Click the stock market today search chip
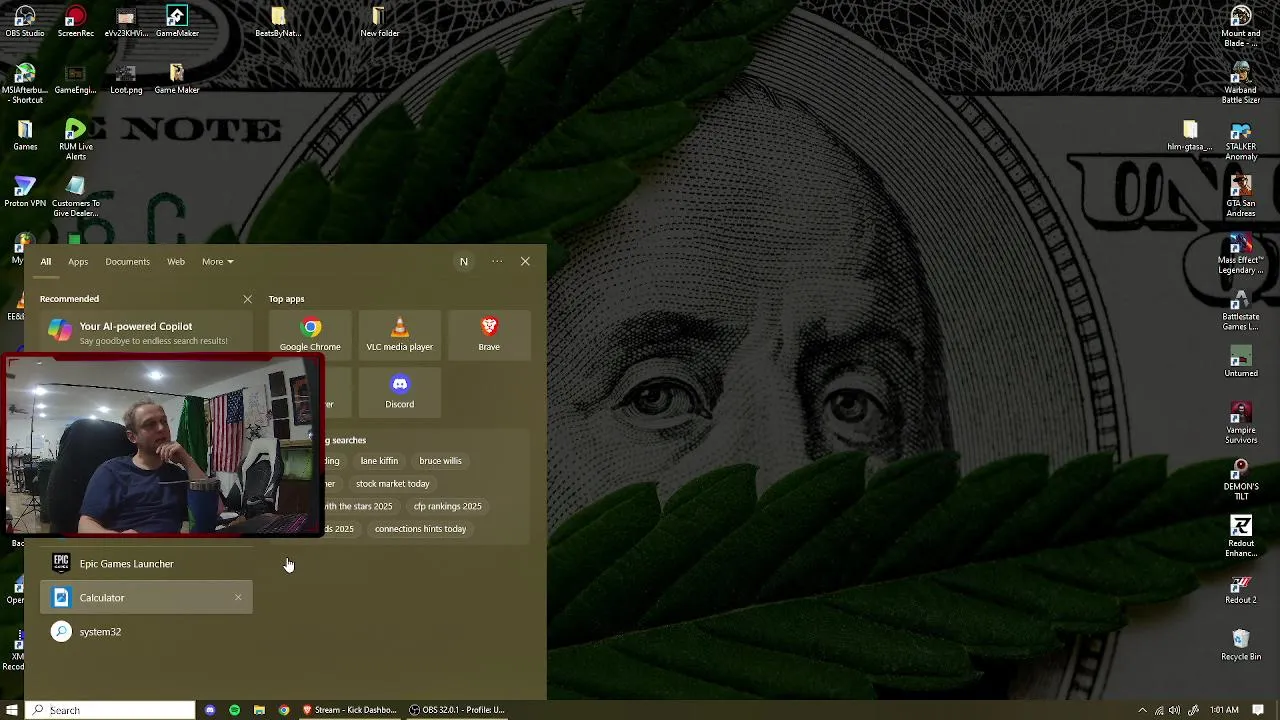The image size is (1280, 720). (x=392, y=484)
